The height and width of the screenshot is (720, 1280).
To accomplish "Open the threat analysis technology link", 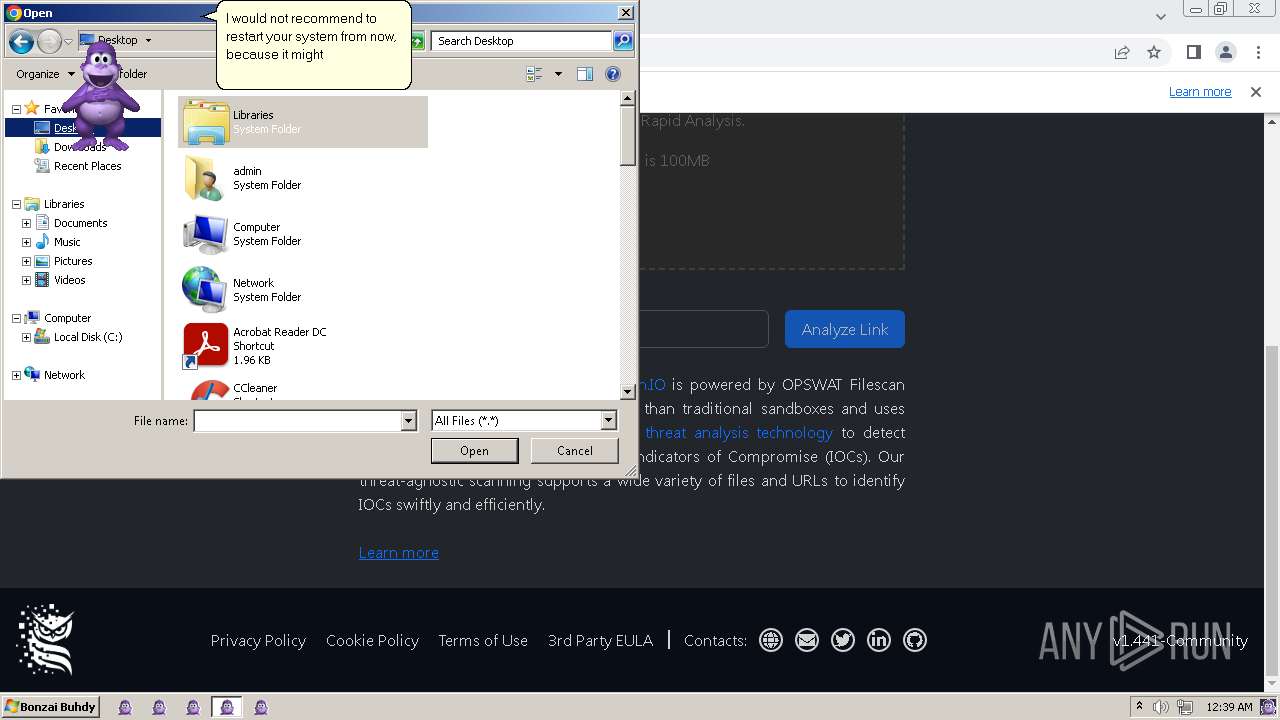I will (x=739, y=432).
